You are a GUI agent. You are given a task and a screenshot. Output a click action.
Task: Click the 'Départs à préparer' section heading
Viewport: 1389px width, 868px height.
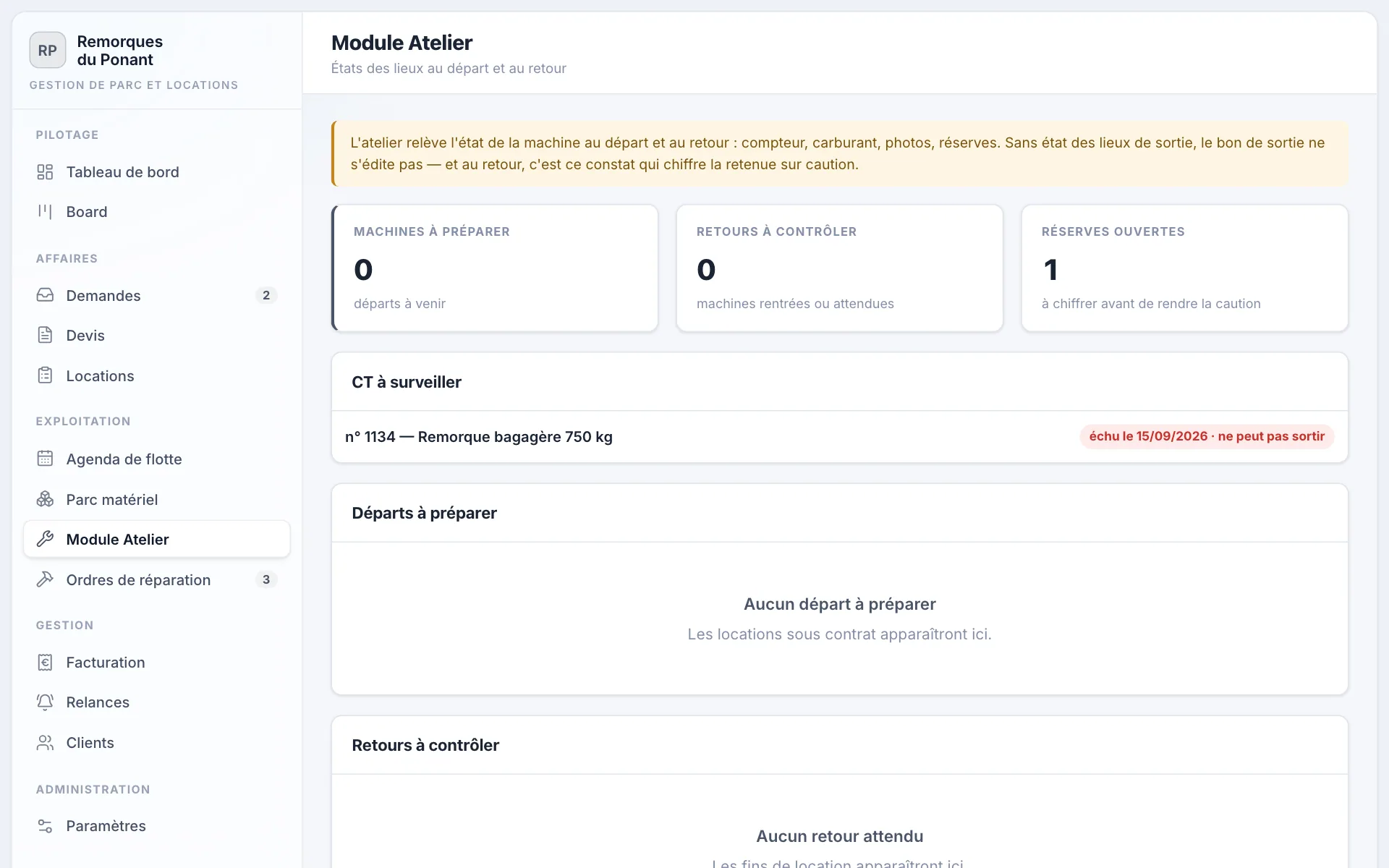point(424,513)
